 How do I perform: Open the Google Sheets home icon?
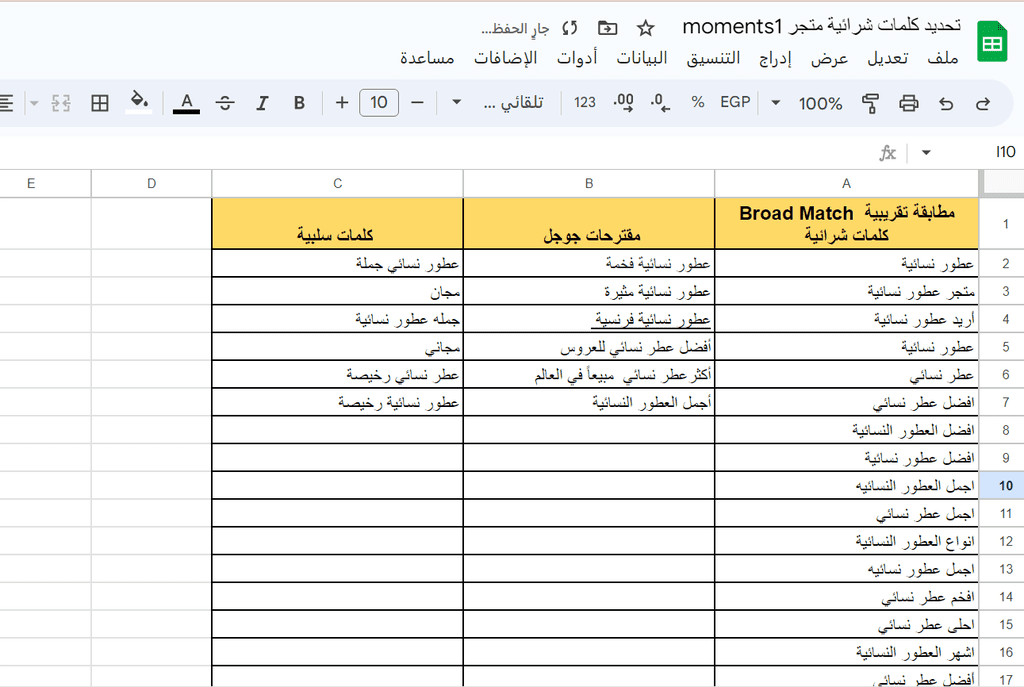pos(992,42)
